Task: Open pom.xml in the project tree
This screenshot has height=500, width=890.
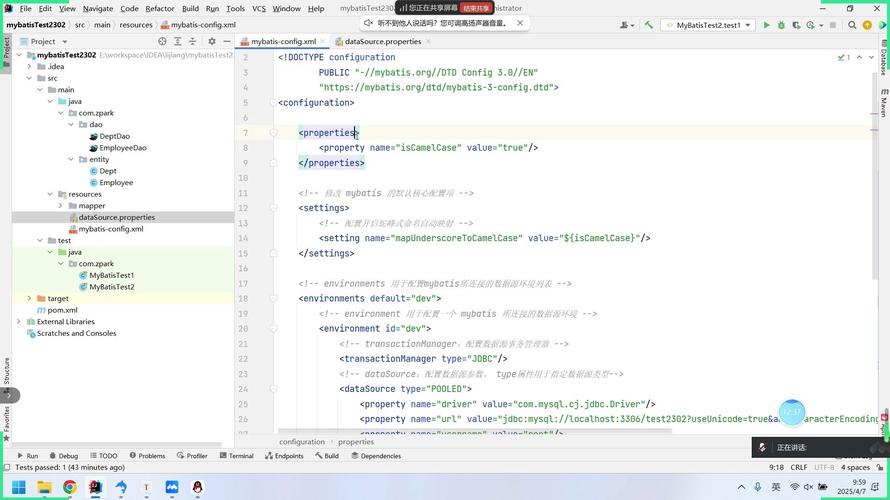Action: point(63,310)
